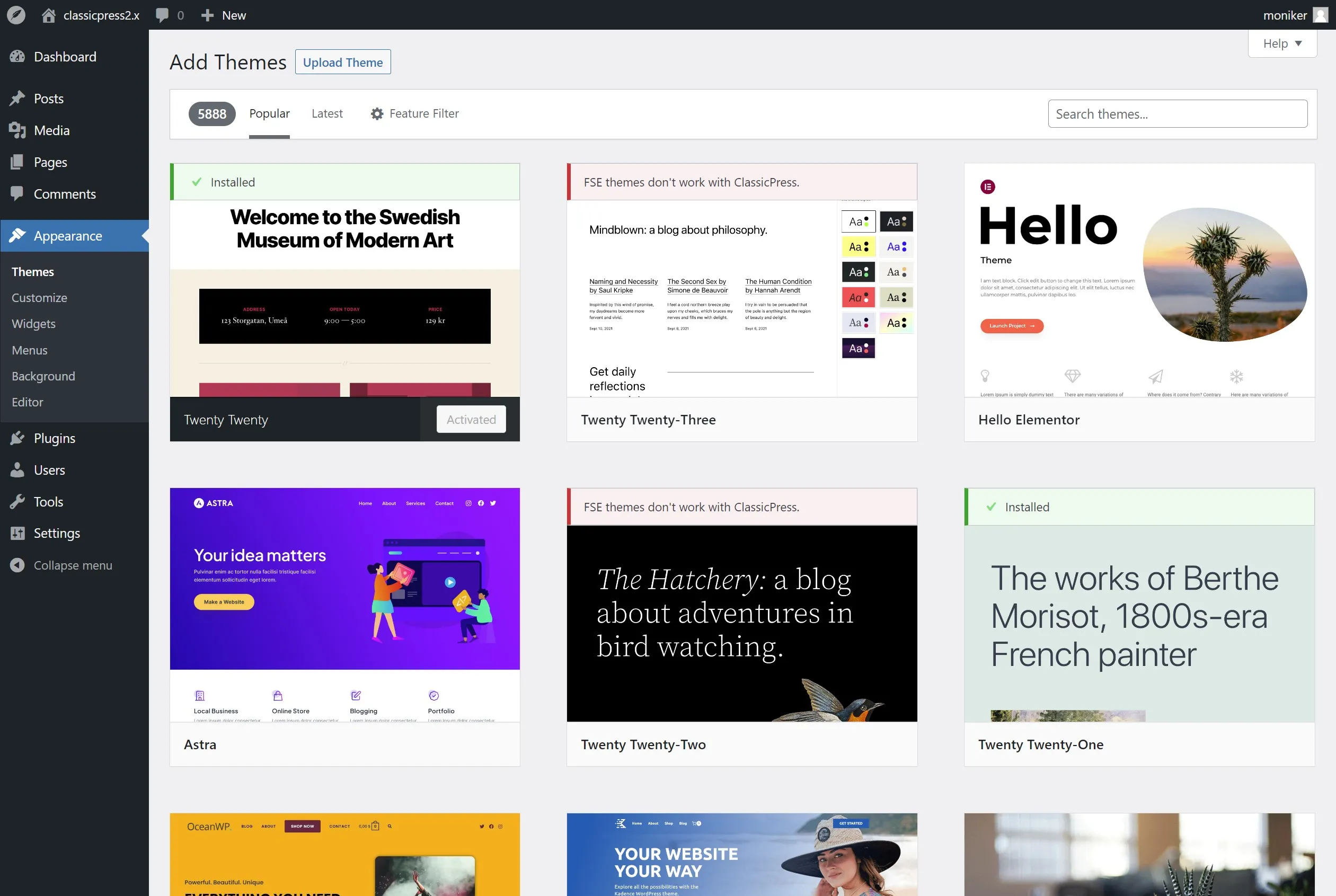The height and width of the screenshot is (896, 1336).
Task: Select the yellow Aa style swatch
Action: coord(859,247)
